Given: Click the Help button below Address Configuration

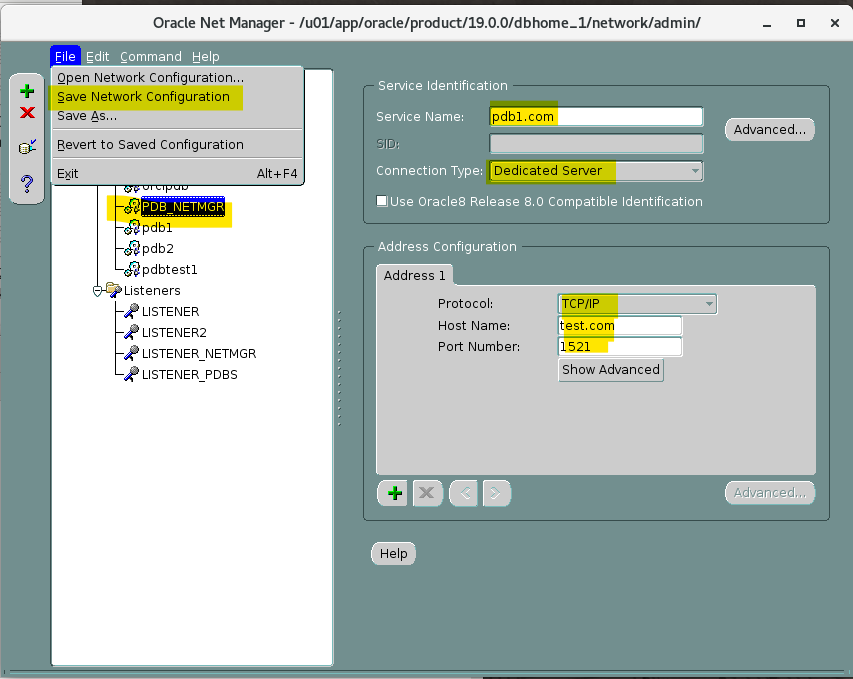Looking at the screenshot, I should coord(393,553).
